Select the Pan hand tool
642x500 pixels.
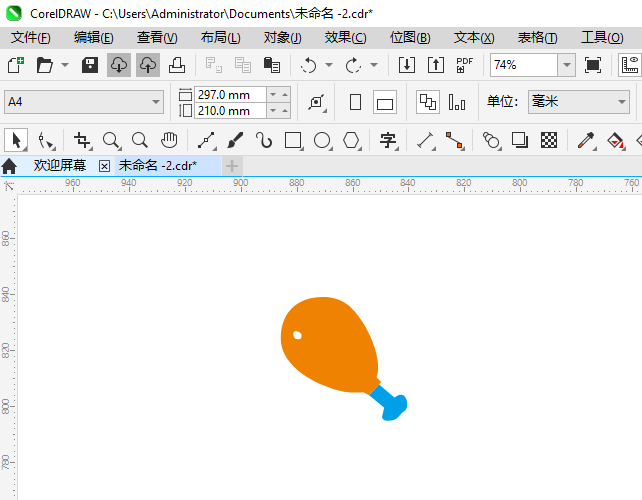[169, 140]
